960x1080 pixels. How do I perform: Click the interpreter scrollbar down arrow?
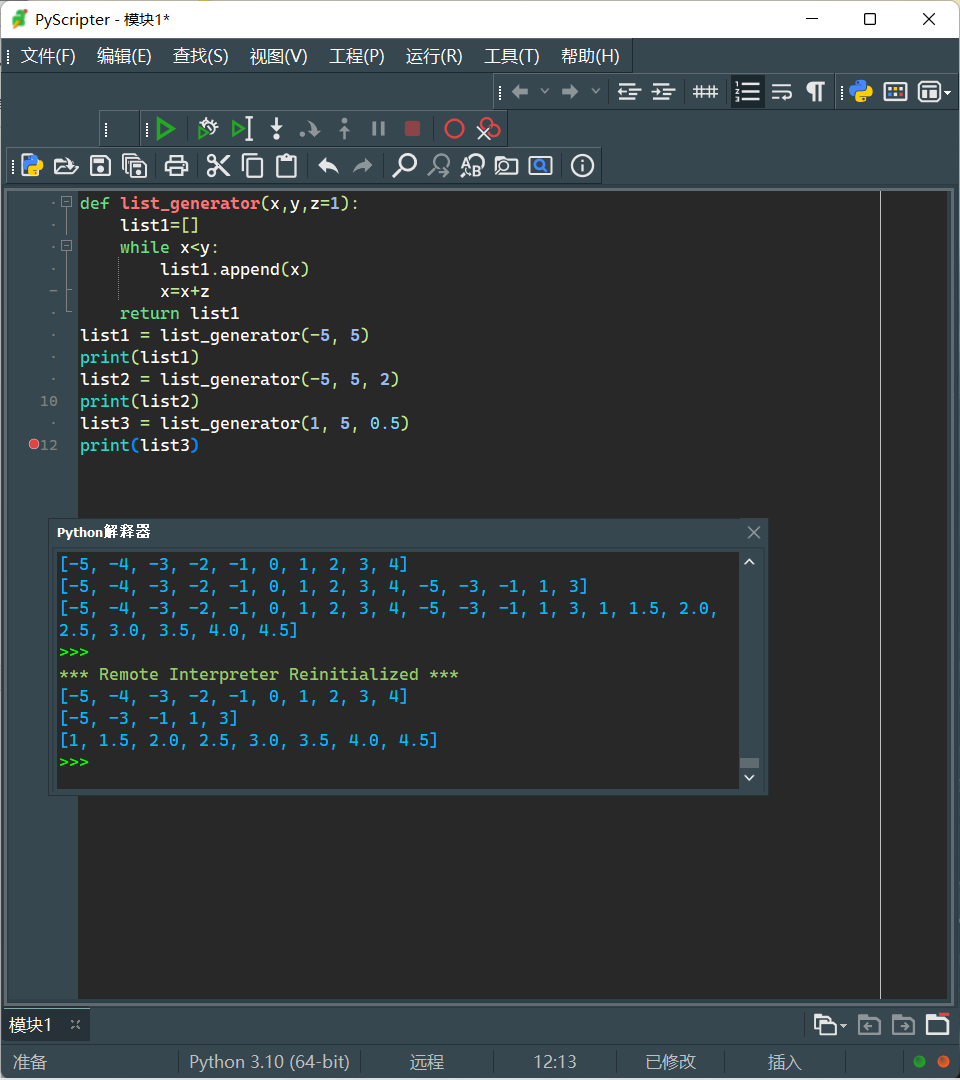[x=749, y=778]
